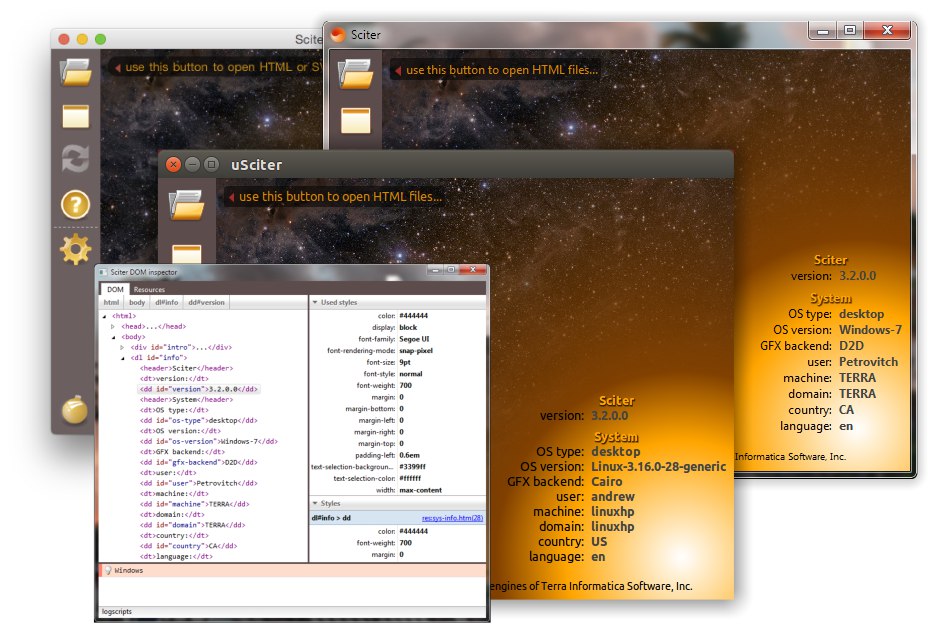Select the dl#info breadcrumb item
The image size is (937, 636).
pos(167,302)
